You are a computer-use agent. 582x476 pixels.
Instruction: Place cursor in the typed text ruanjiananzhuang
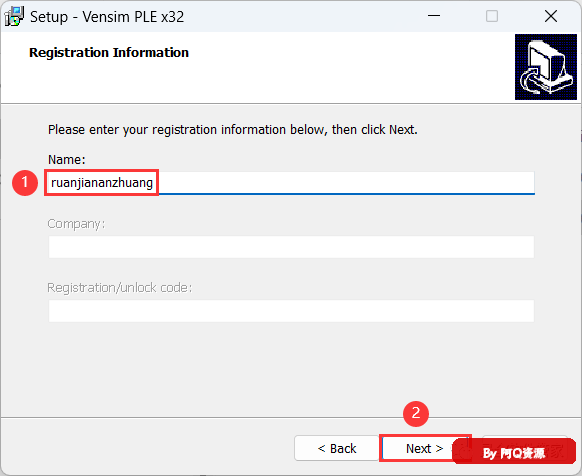click(x=102, y=183)
